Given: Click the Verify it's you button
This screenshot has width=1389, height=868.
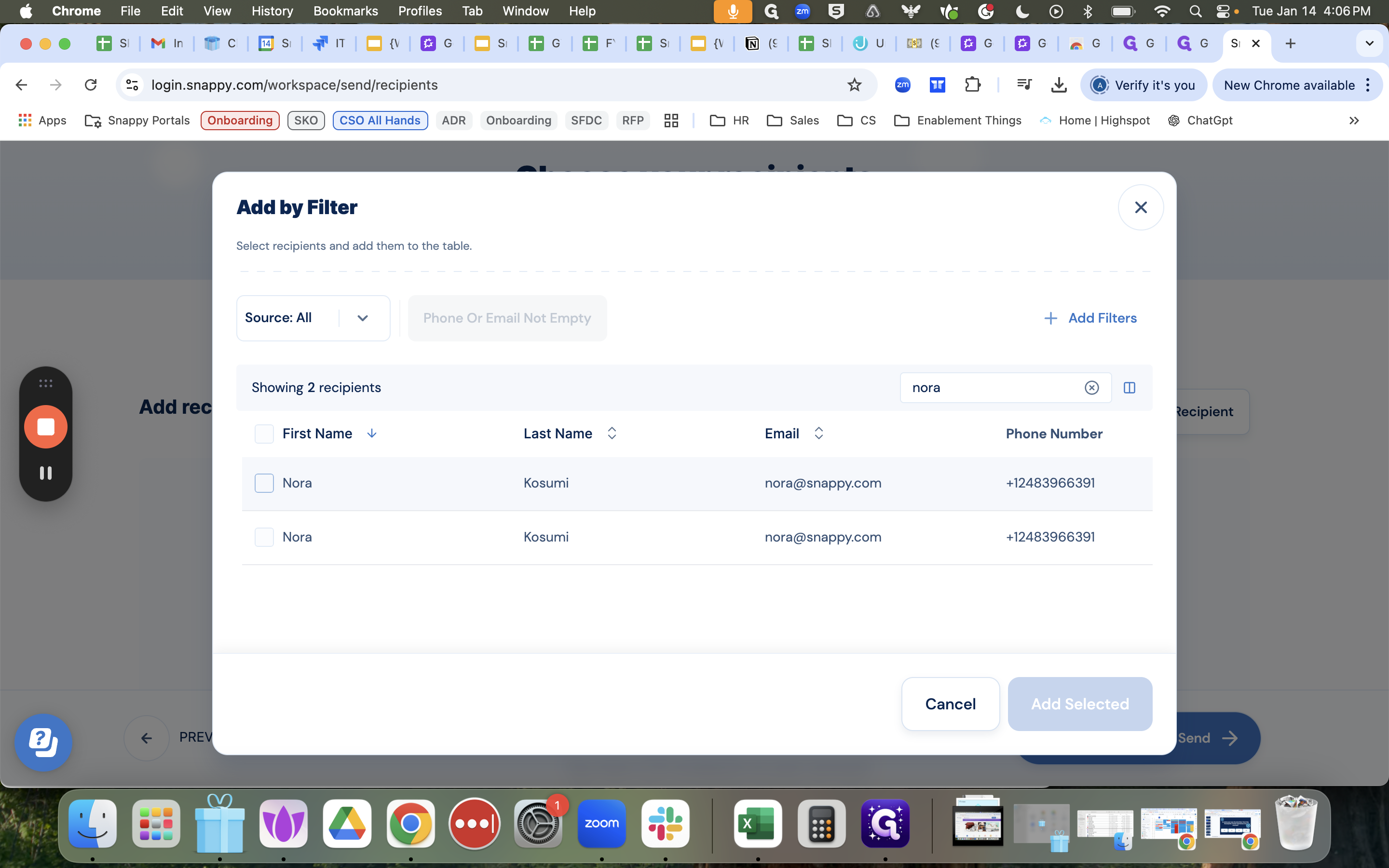Looking at the screenshot, I should 1144,85.
